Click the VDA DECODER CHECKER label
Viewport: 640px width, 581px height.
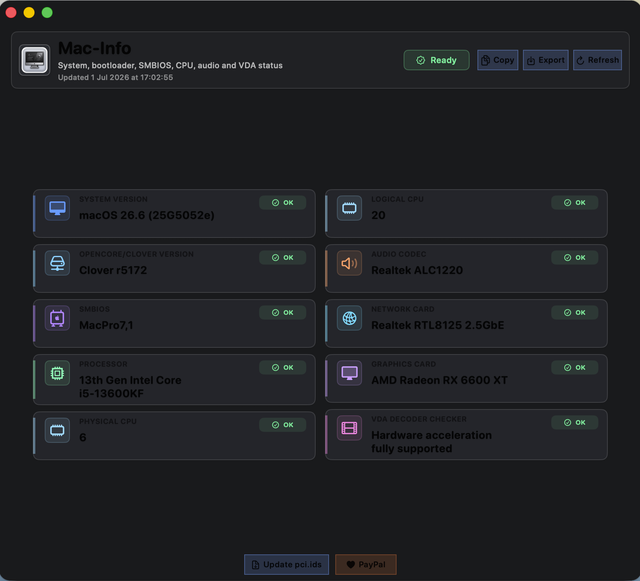click(x=419, y=419)
